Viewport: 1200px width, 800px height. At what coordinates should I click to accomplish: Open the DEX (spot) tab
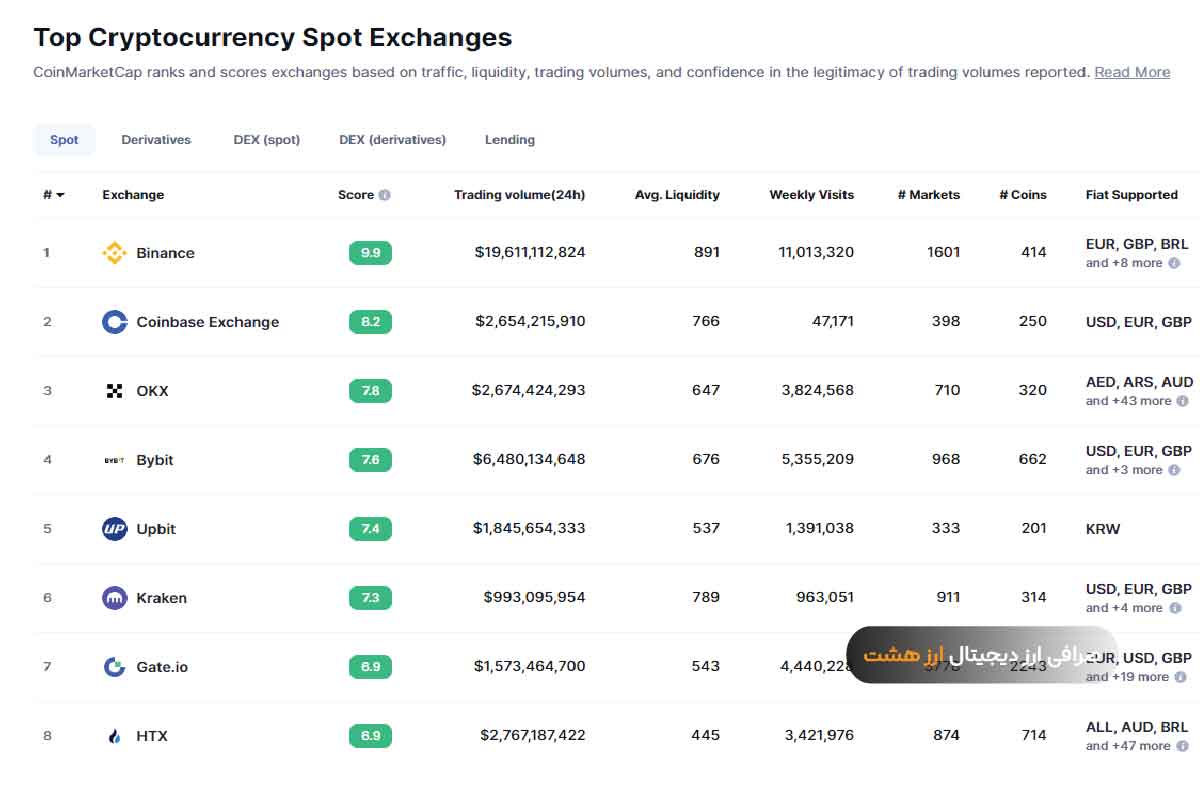pos(266,140)
